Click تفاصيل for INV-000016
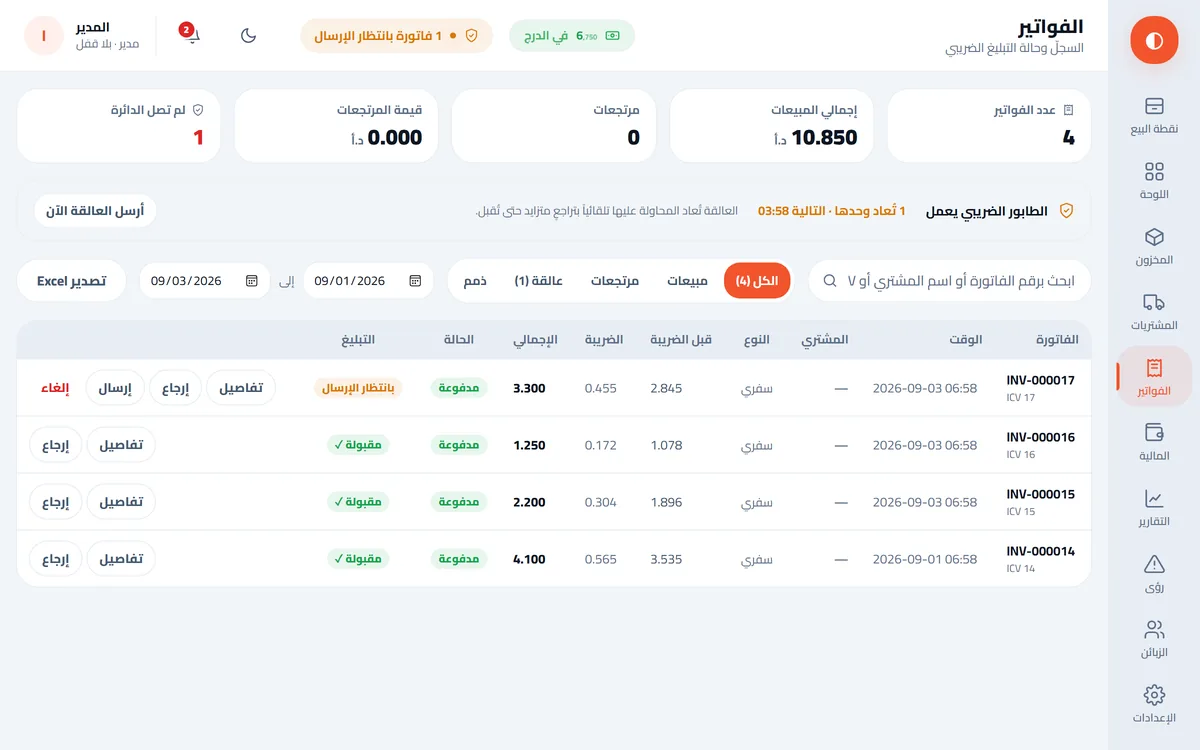1200x750 pixels. point(121,445)
